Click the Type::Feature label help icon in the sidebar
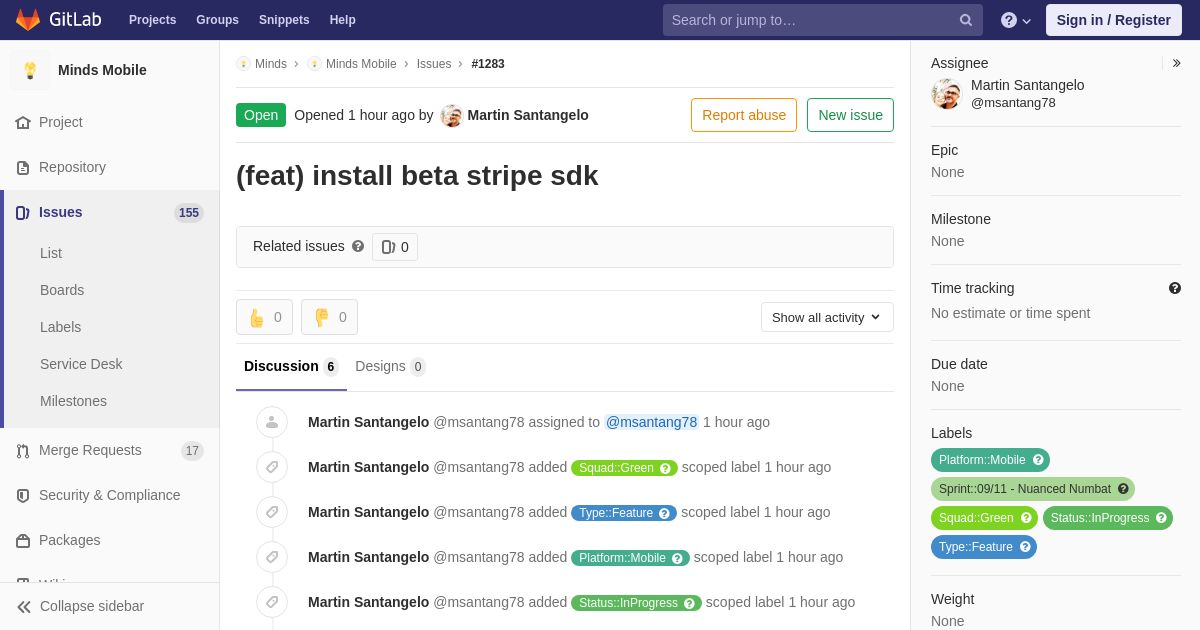Screen dimensions: 1200x630 1025,547
